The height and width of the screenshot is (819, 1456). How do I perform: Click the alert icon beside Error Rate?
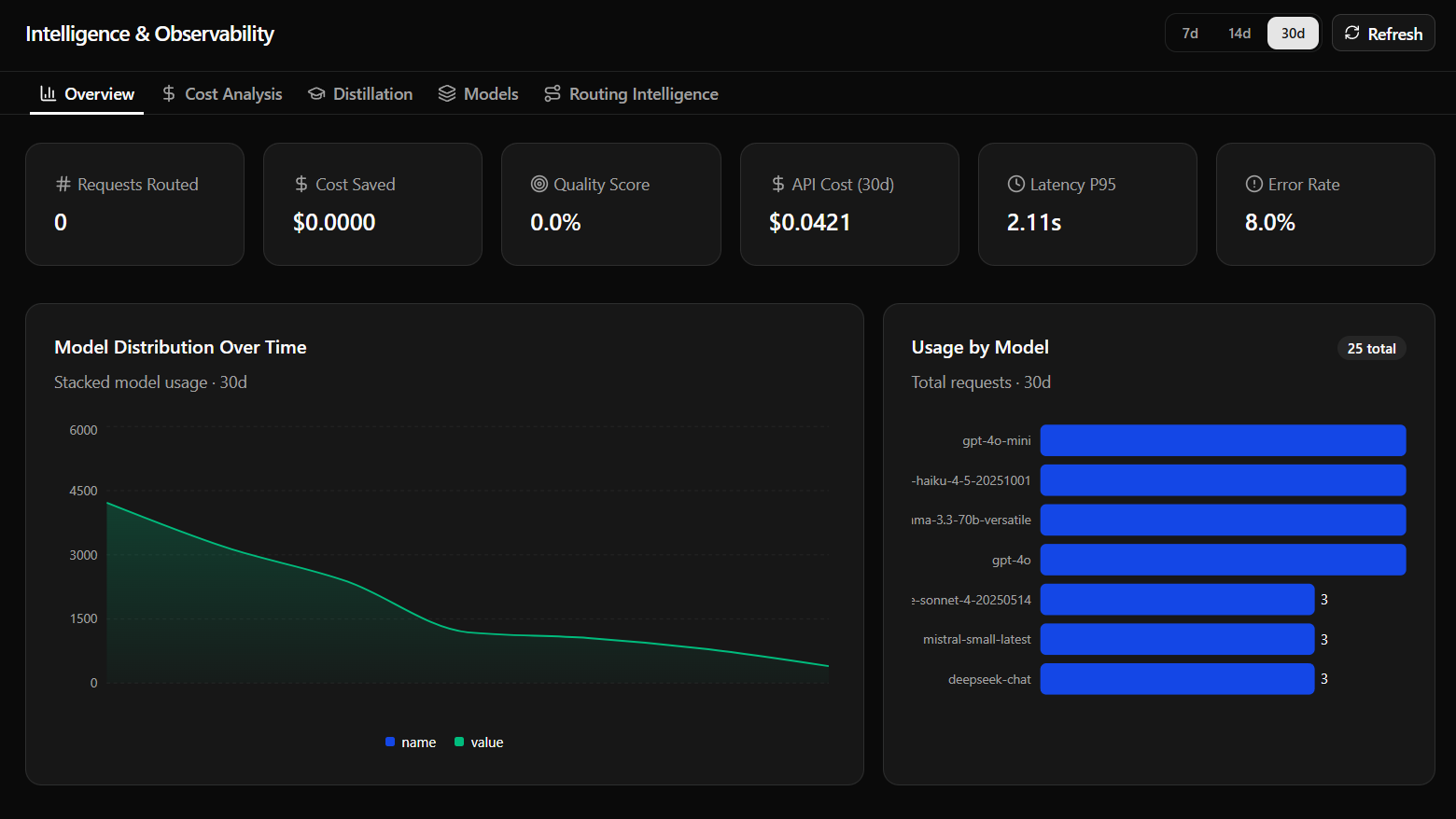1254,184
